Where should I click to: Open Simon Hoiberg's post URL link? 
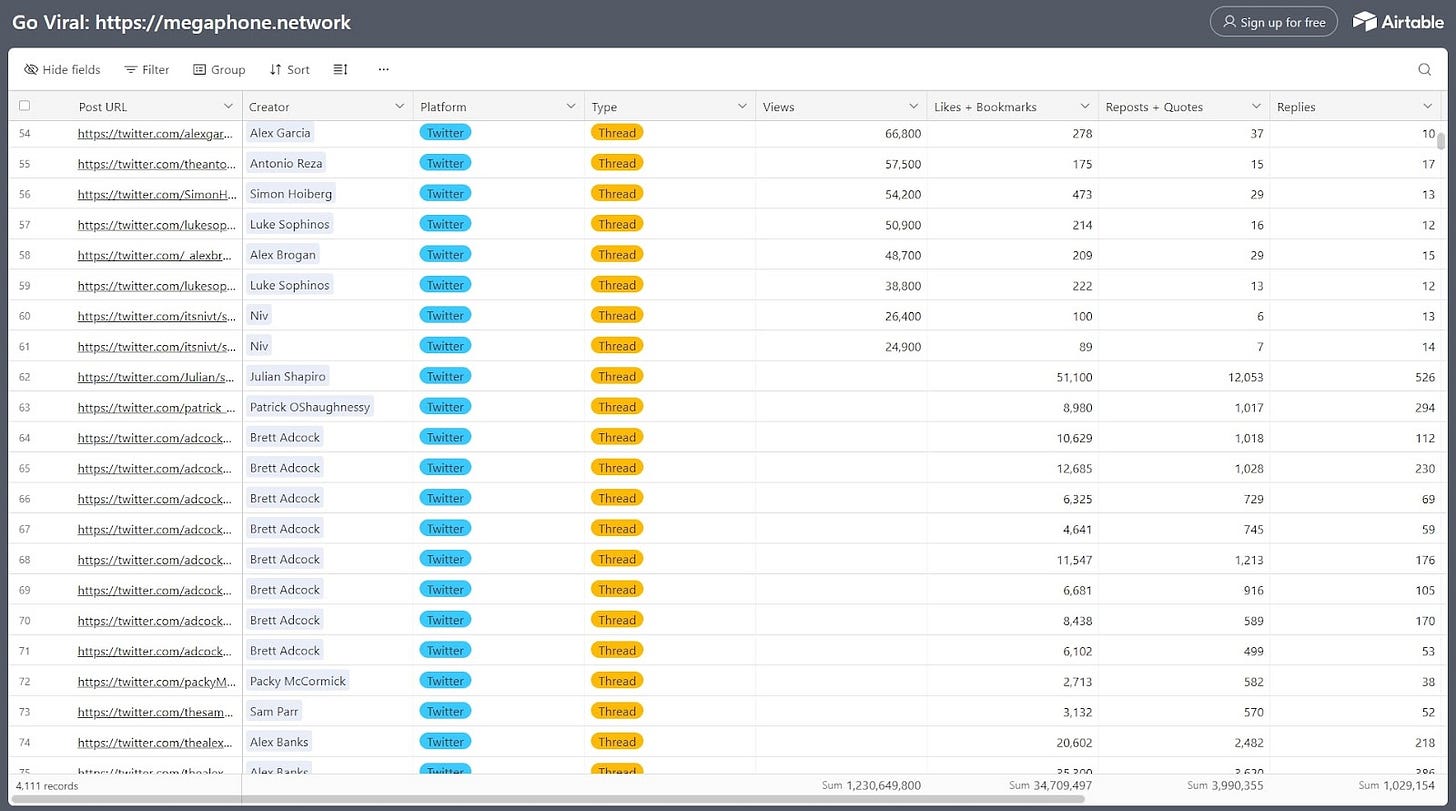(x=157, y=194)
